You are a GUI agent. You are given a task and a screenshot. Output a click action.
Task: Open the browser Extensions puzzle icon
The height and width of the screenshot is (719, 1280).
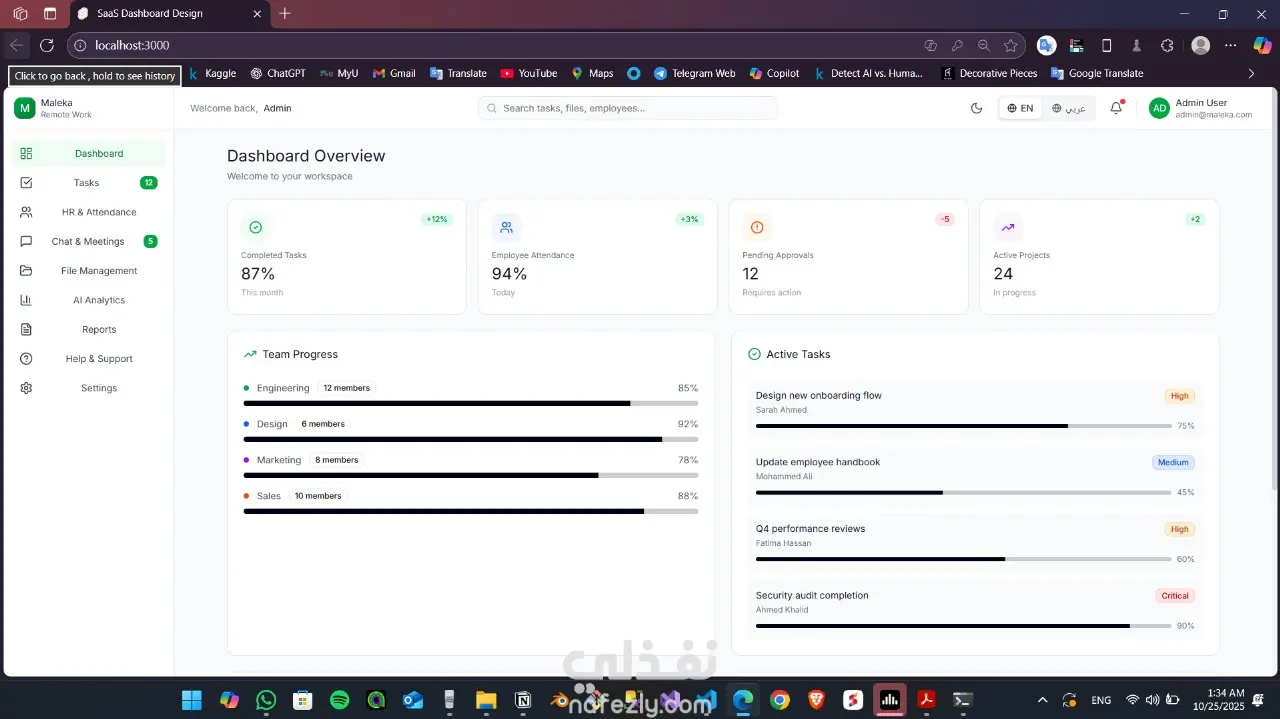[1167, 45]
